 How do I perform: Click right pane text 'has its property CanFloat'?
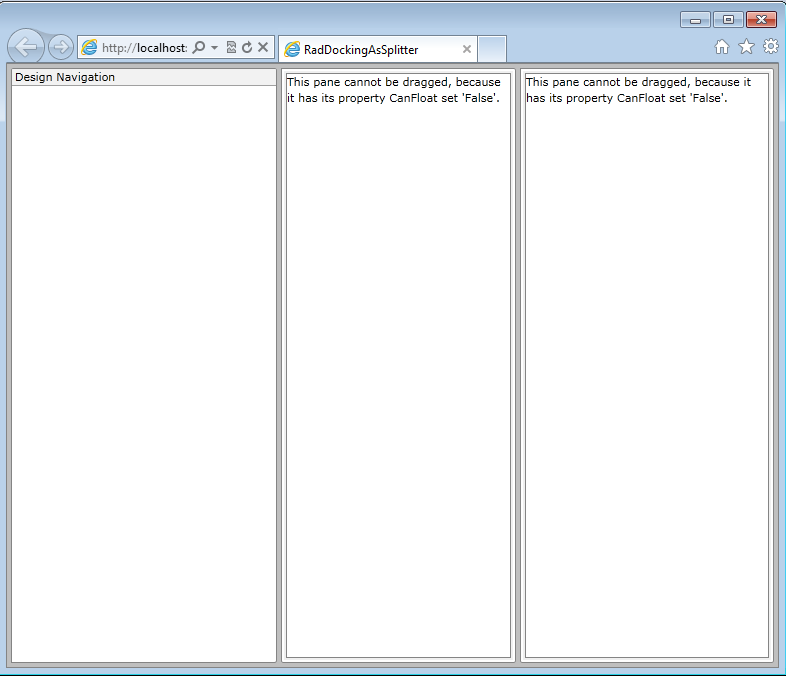(596, 98)
